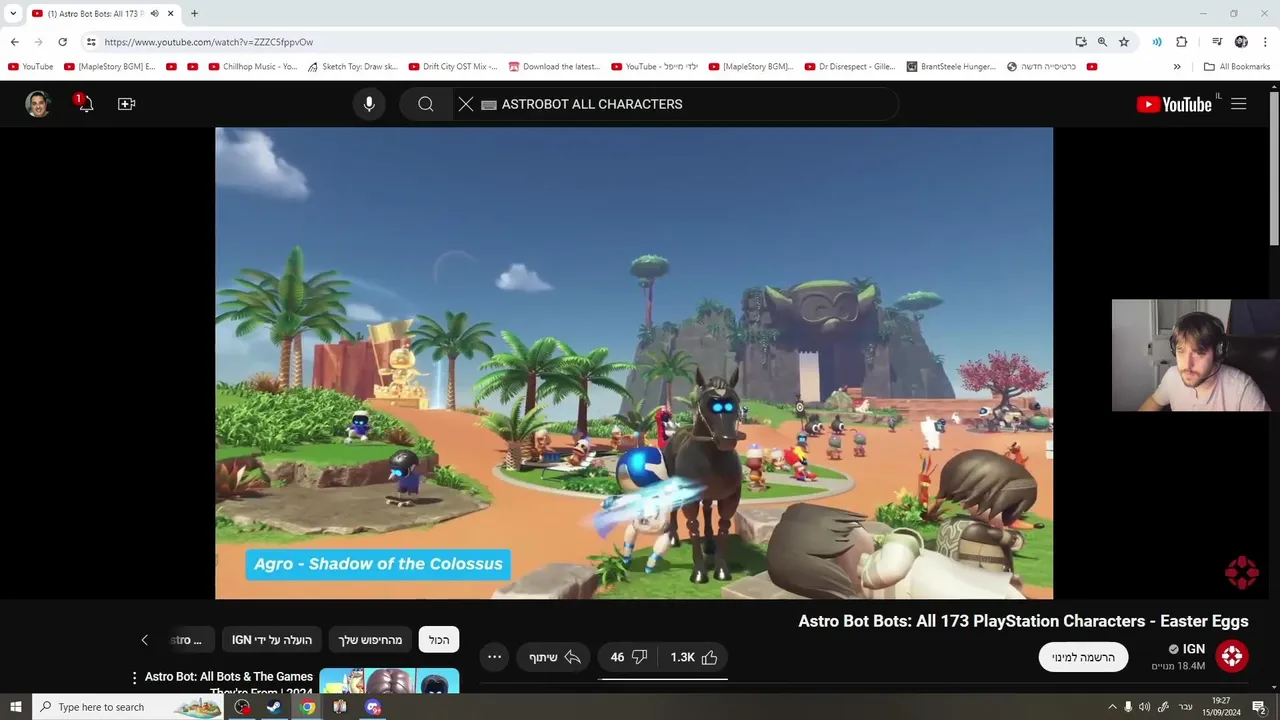Run search with the magnifier icon
The height and width of the screenshot is (720, 1280).
pos(426,104)
